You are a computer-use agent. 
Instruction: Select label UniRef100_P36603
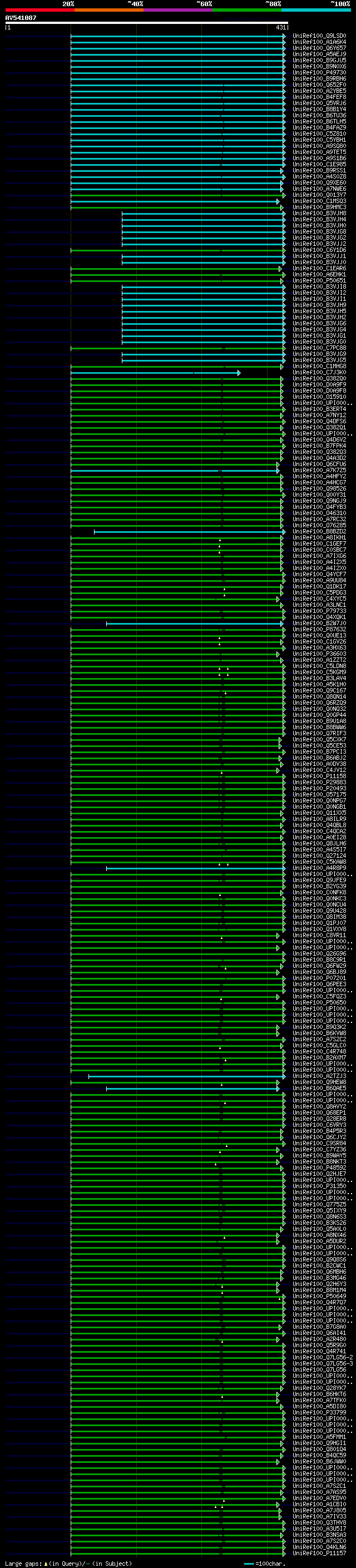[319, 654]
